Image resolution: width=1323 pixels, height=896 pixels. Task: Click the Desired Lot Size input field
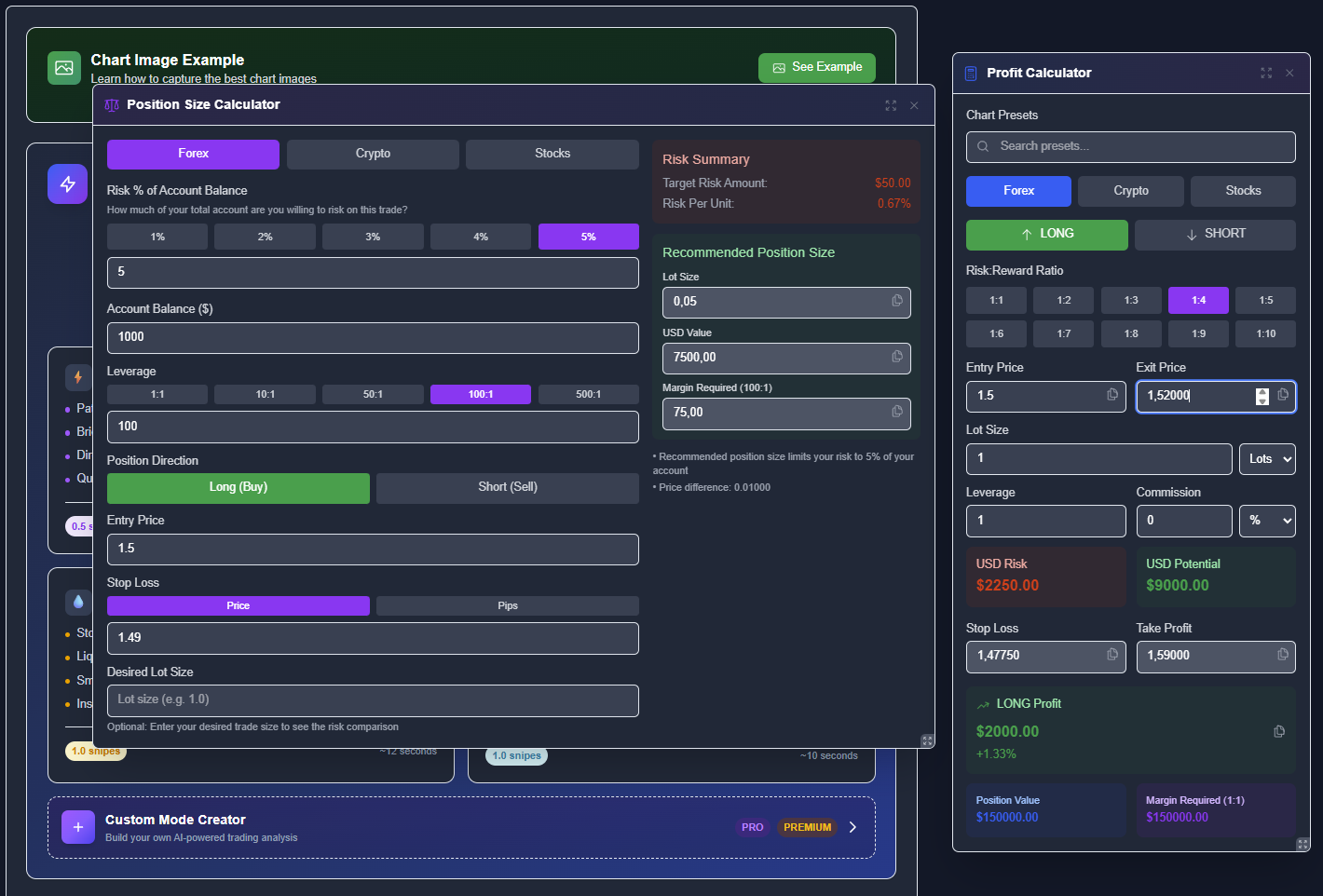pos(372,699)
